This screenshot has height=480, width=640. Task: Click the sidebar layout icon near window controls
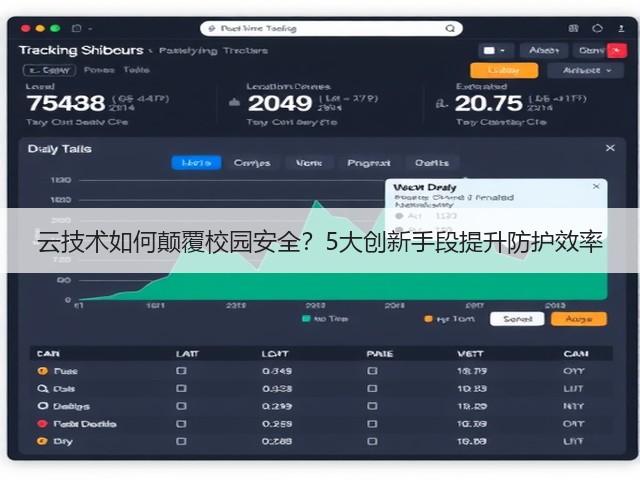click(76, 28)
